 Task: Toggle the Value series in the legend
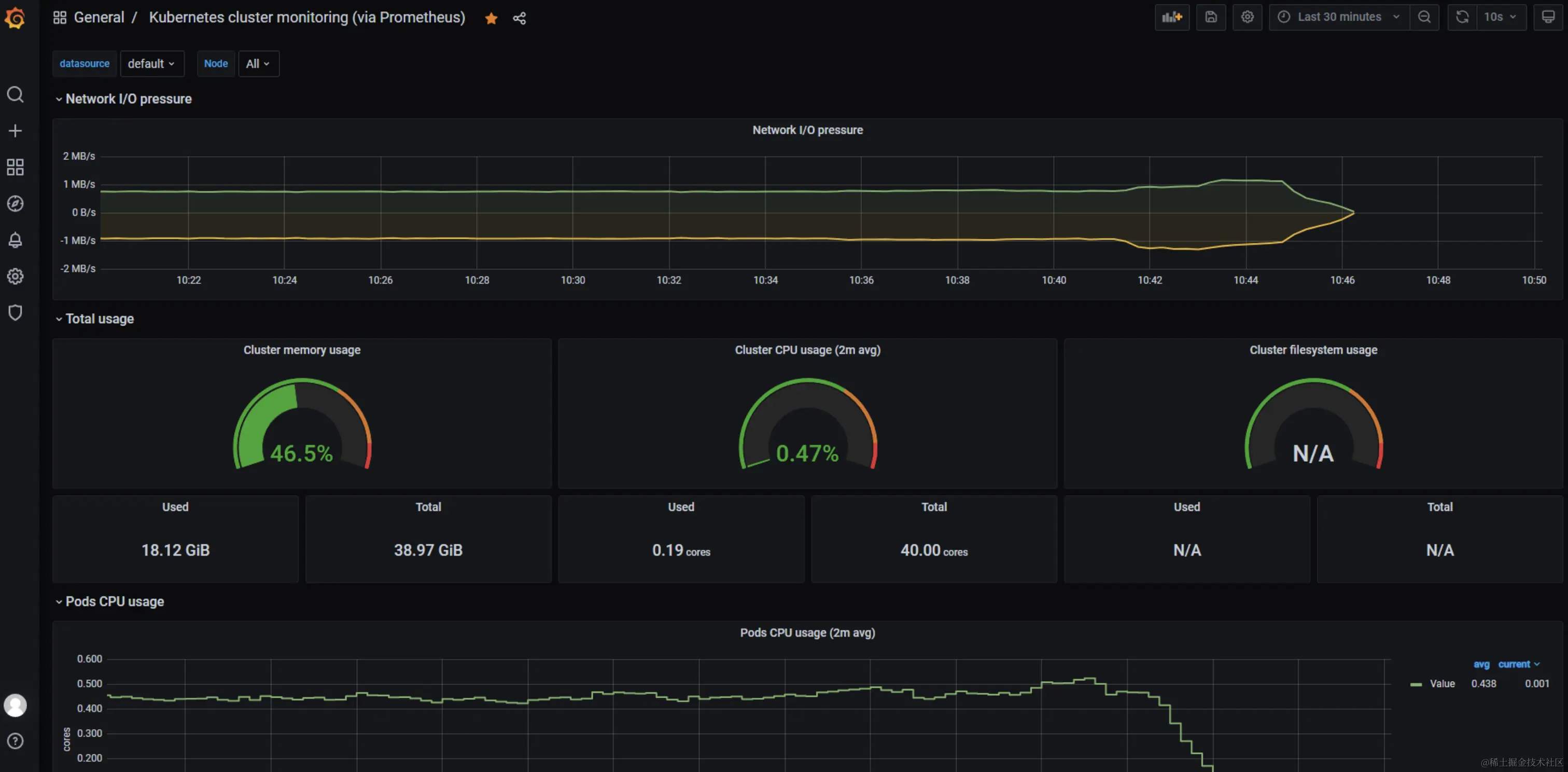pos(1442,684)
